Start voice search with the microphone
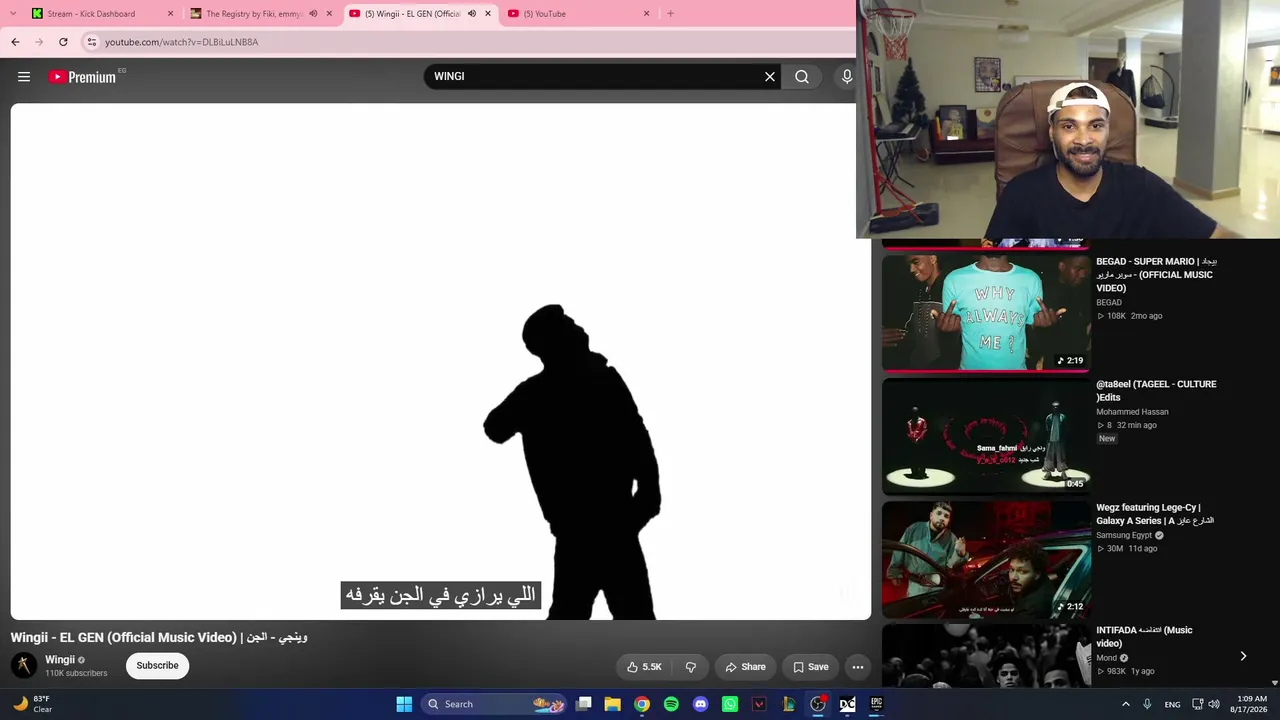 tap(847, 77)
